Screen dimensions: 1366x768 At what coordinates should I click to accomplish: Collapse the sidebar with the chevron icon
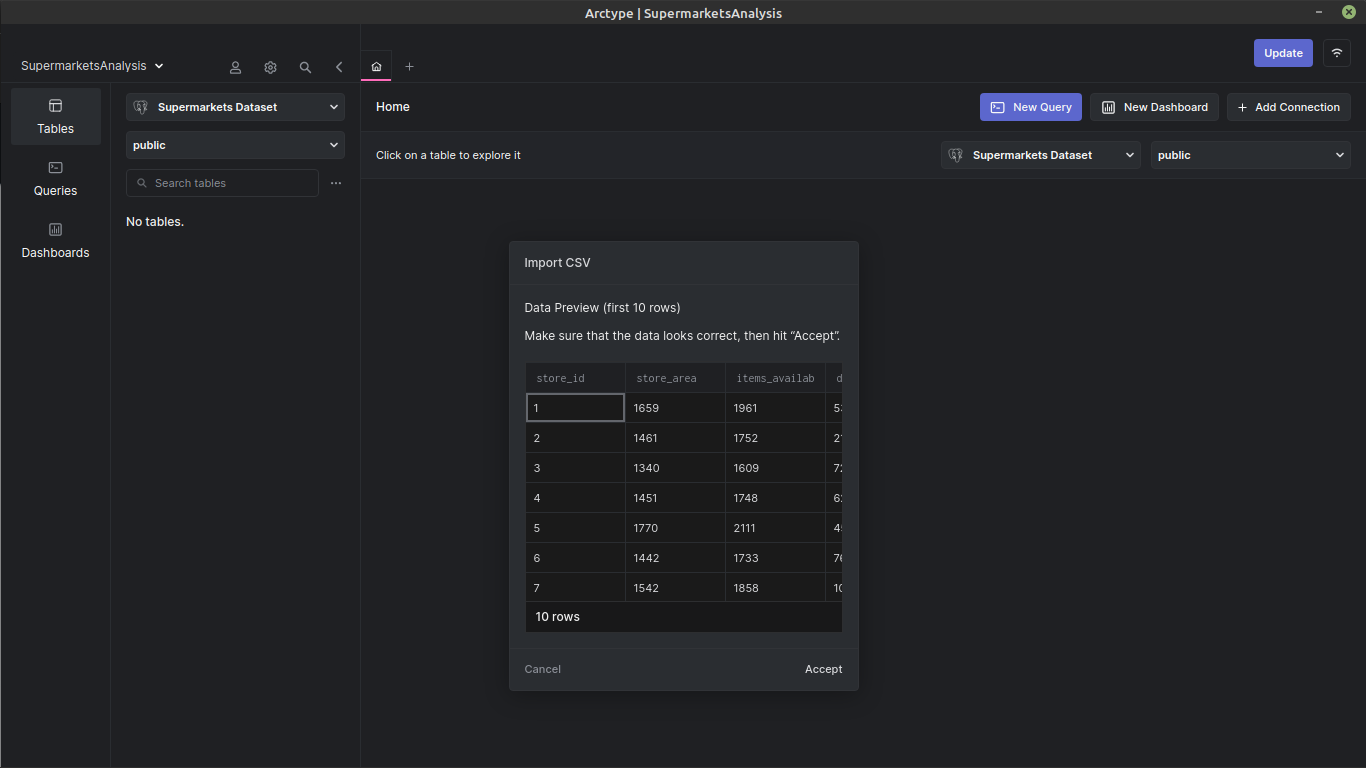coord(339,67)
